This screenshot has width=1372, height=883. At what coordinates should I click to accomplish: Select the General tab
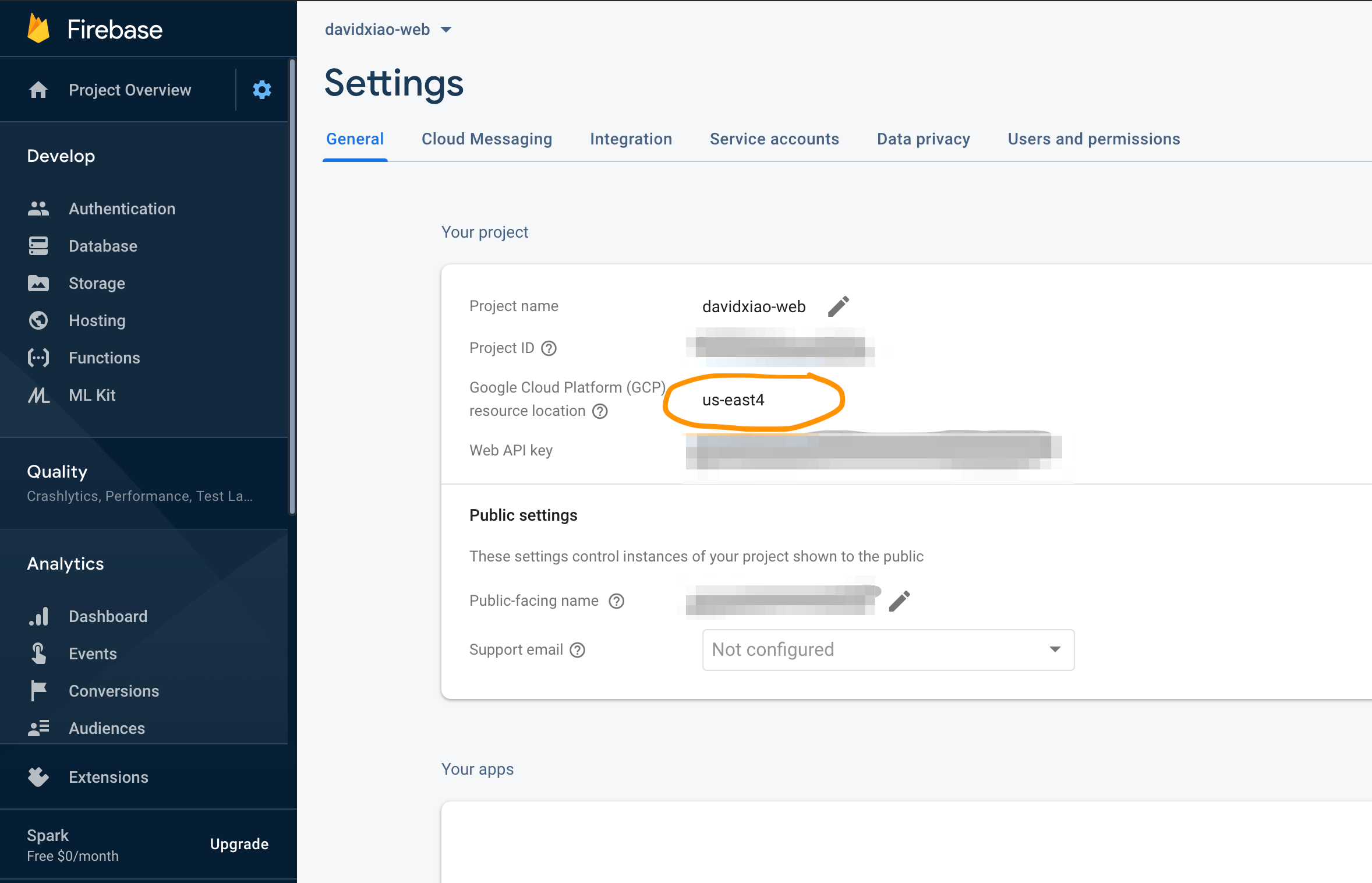[355, 139]
